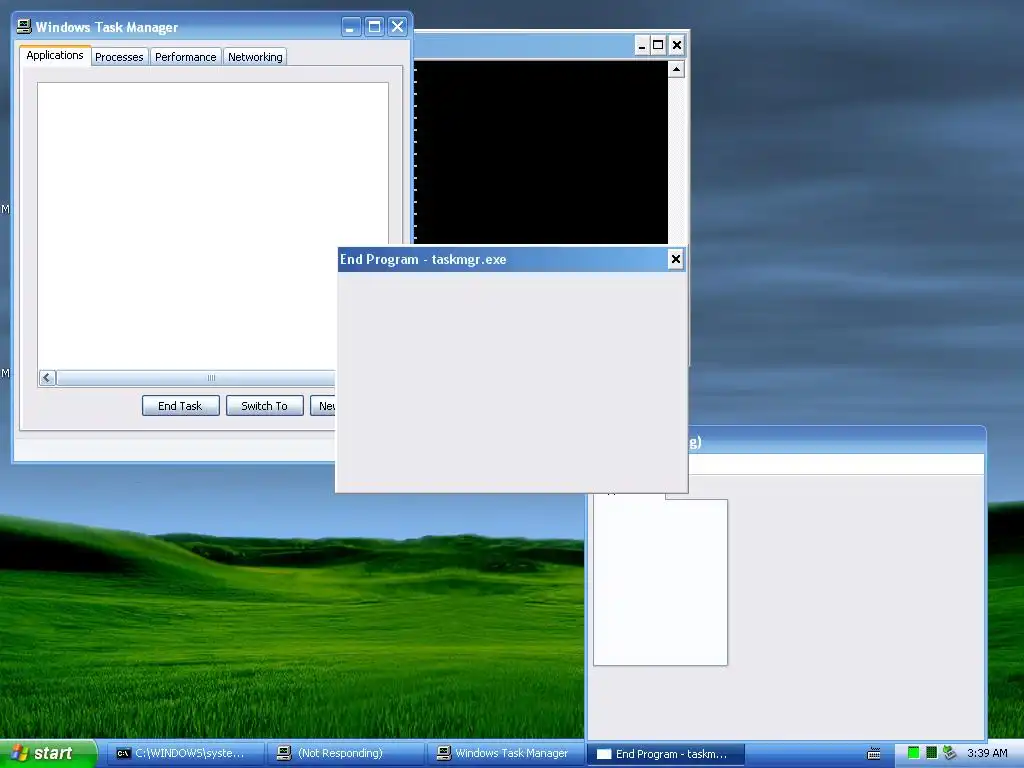Close the command prompt console window
This screenshot has width=1024, height=768.
pos(677,45)
